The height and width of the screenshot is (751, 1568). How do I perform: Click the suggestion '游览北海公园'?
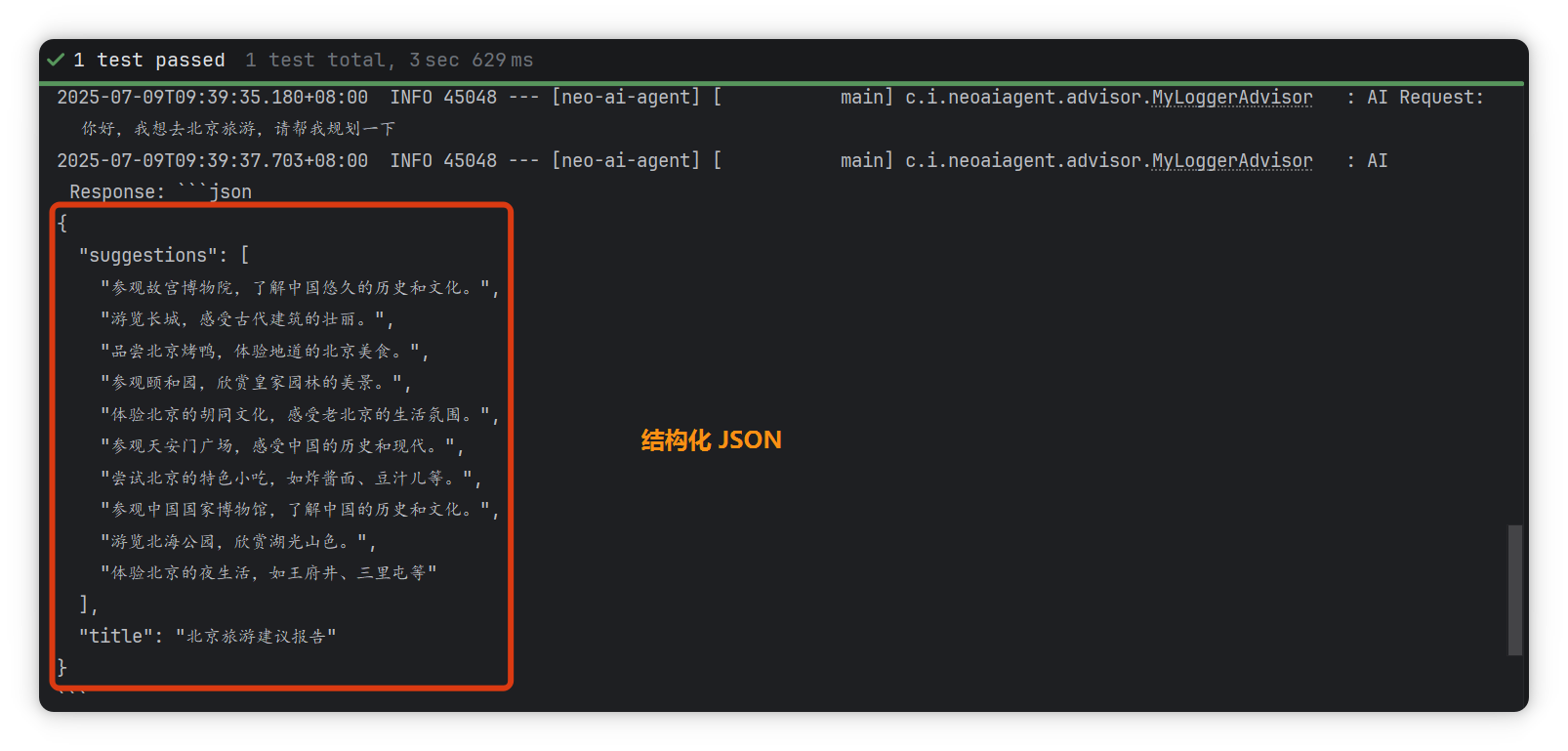click(238, 542)
